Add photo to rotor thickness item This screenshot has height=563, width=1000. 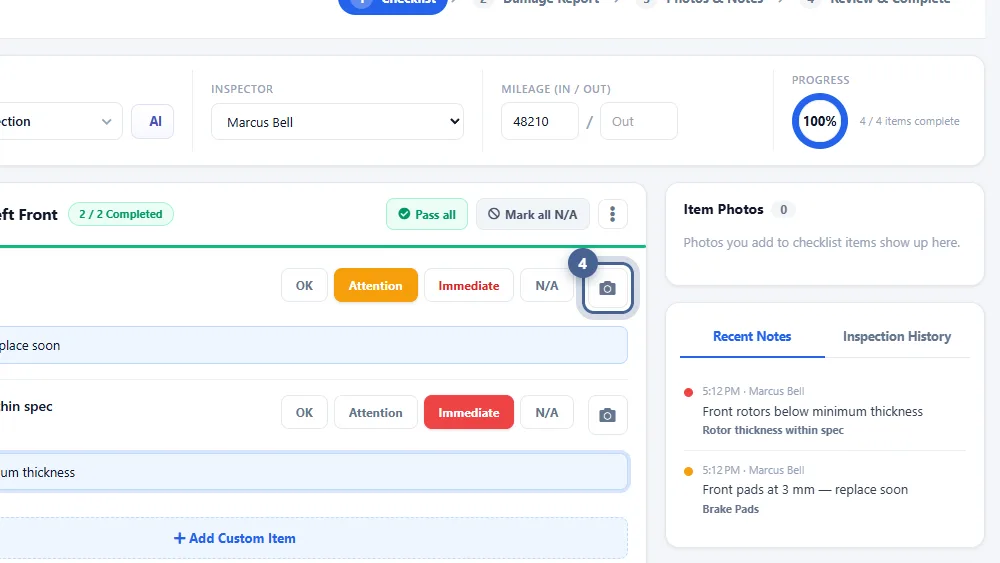[607, 415]
